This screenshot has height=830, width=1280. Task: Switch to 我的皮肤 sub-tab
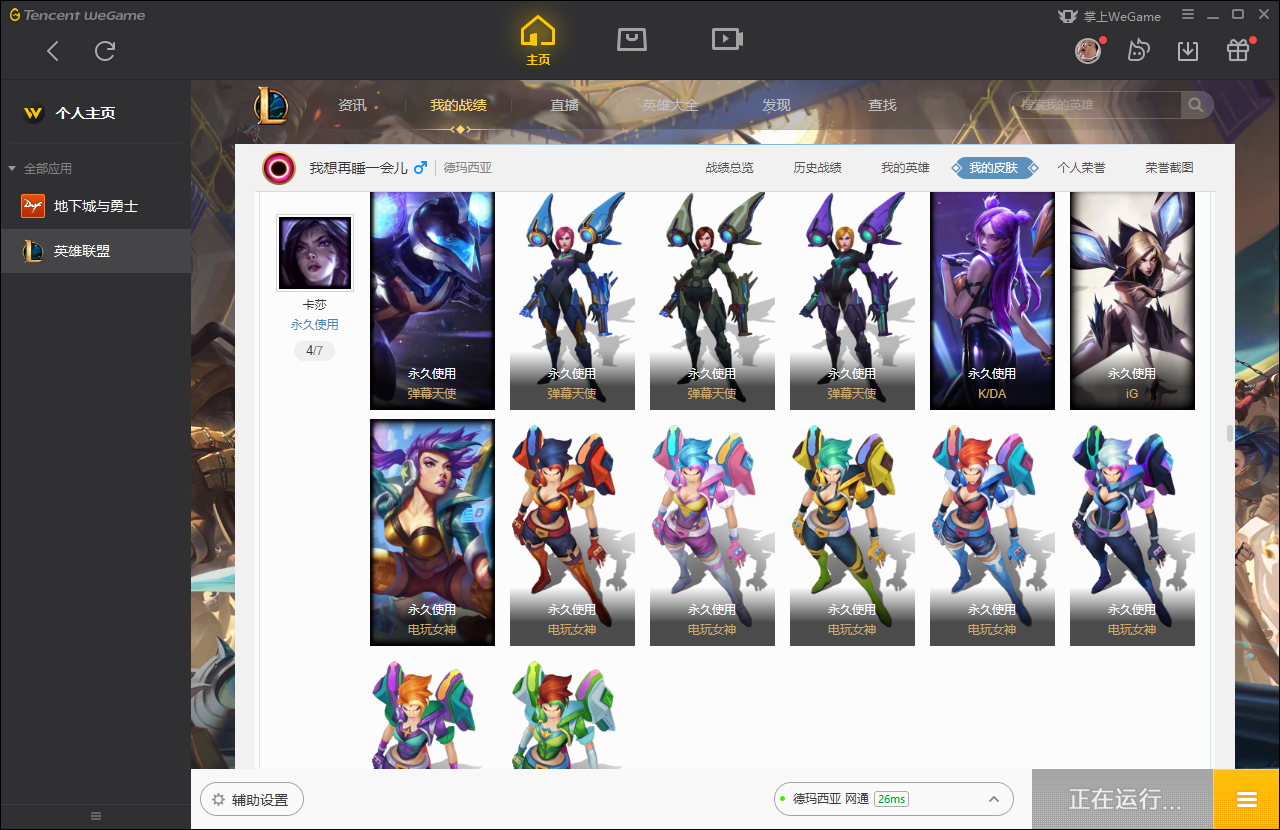click(x=994, y=168)
